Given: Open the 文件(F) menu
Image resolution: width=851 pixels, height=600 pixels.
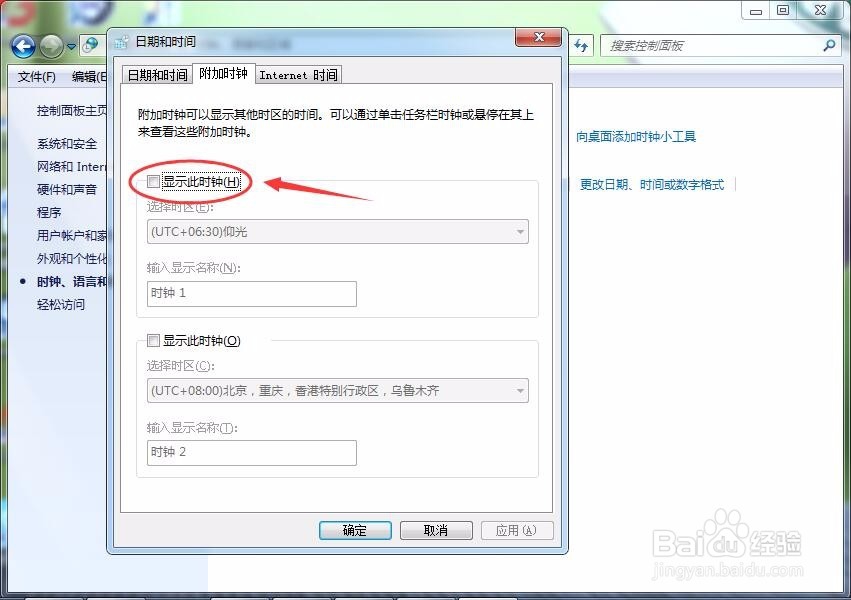Looking at the screenshot, I should click(x=36, y=77).
